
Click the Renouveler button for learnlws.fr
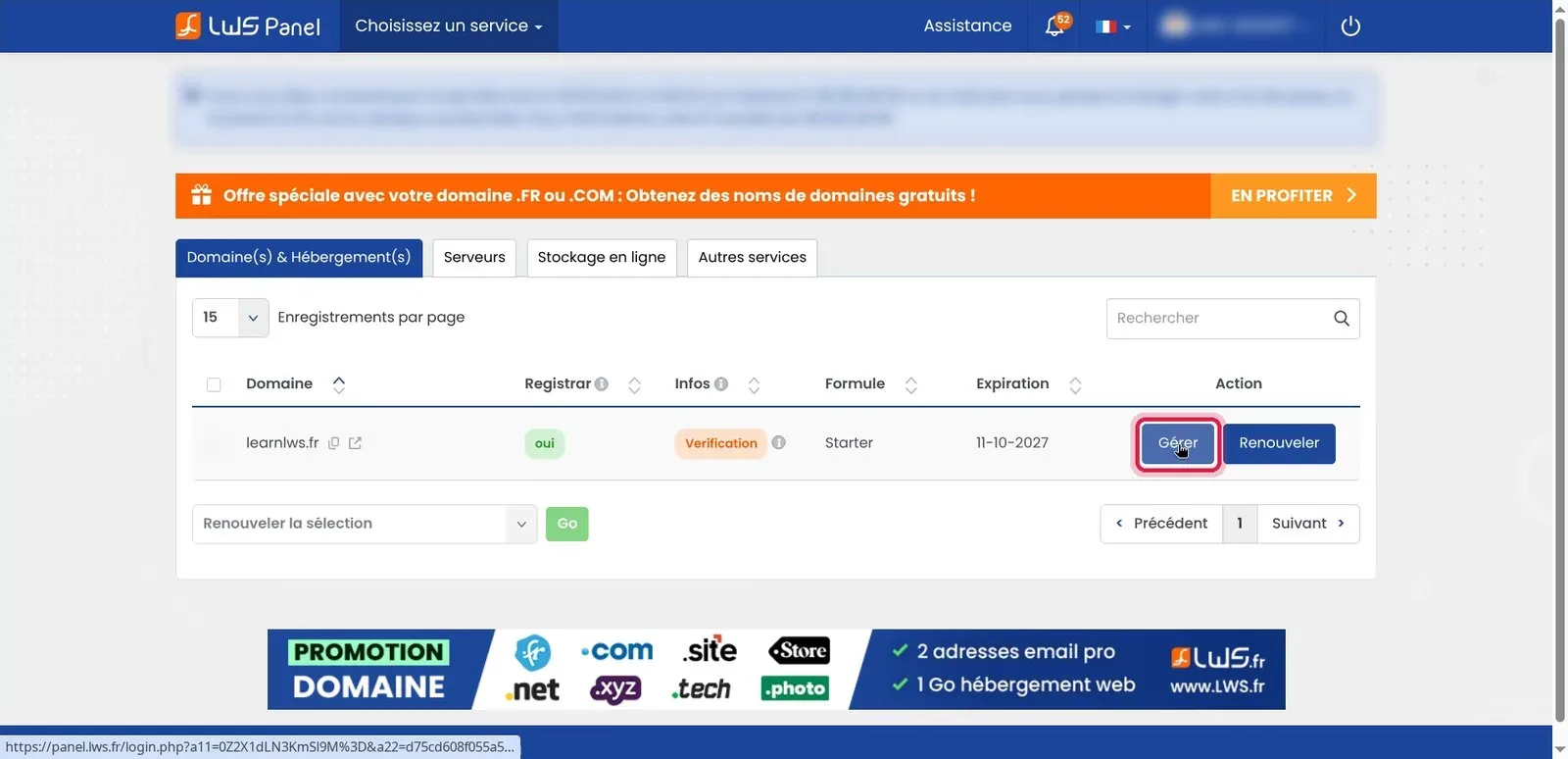pyautogui.click(x=1279, y=443)
